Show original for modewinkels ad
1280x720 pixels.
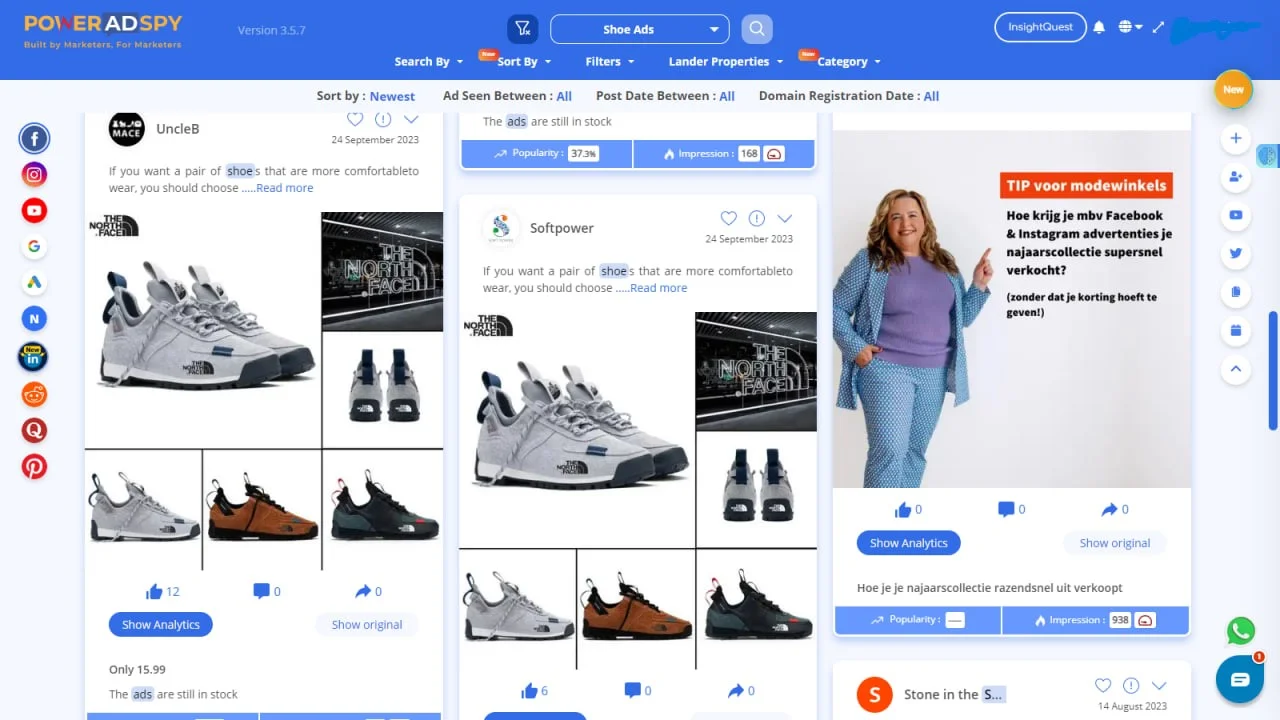(1115, 543)
